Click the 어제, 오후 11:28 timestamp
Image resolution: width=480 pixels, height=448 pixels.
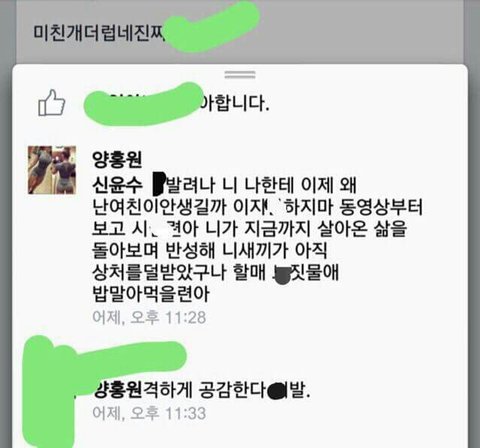149,317
